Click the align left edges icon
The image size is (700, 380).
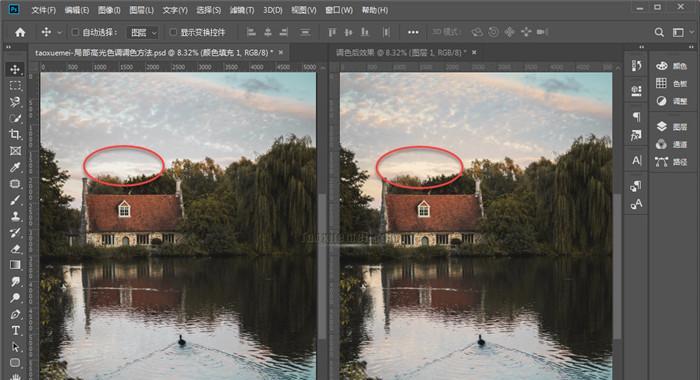pyautogui.click(x=251, y=32)
